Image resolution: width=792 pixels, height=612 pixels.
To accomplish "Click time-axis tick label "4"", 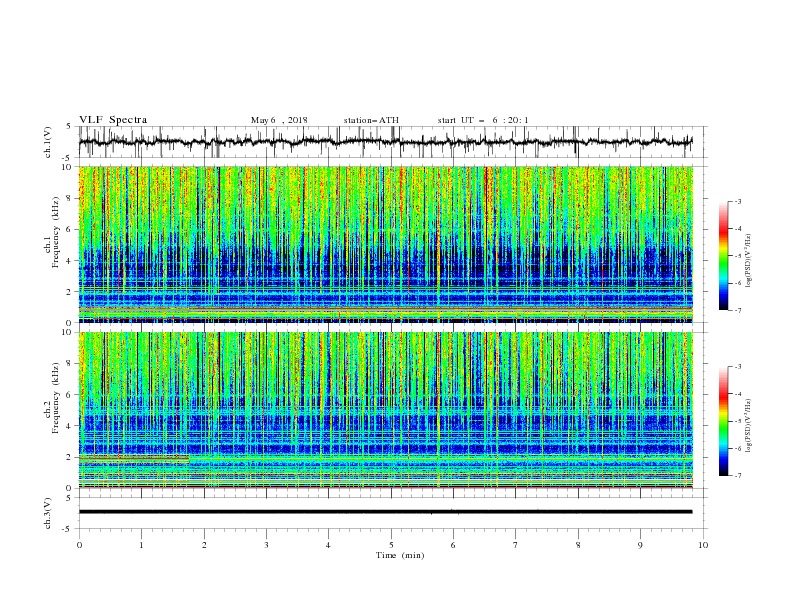I will click(328, 545).
